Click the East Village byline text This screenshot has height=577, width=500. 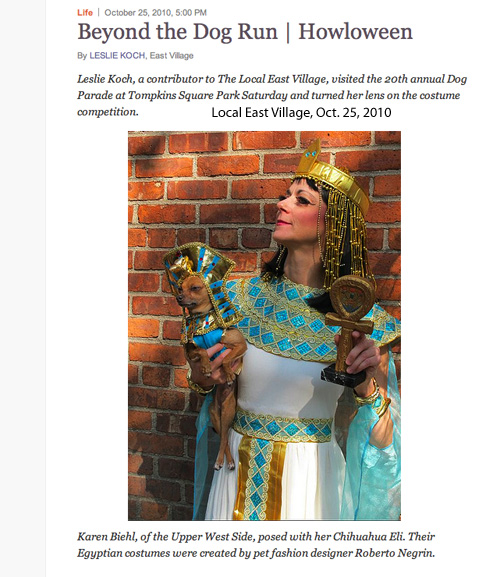pos(171,56)
